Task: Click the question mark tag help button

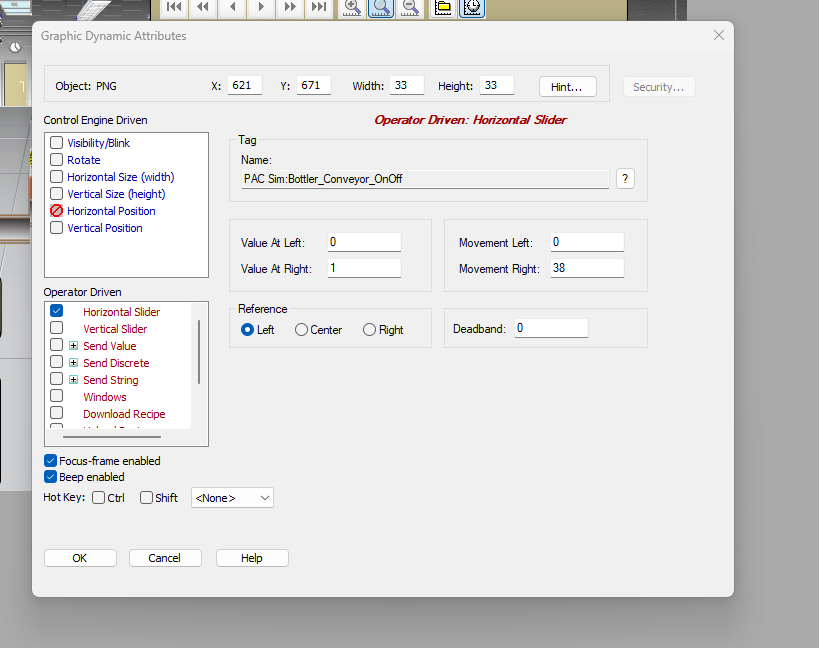Action: pyautogui.click(x=625, y=179)
